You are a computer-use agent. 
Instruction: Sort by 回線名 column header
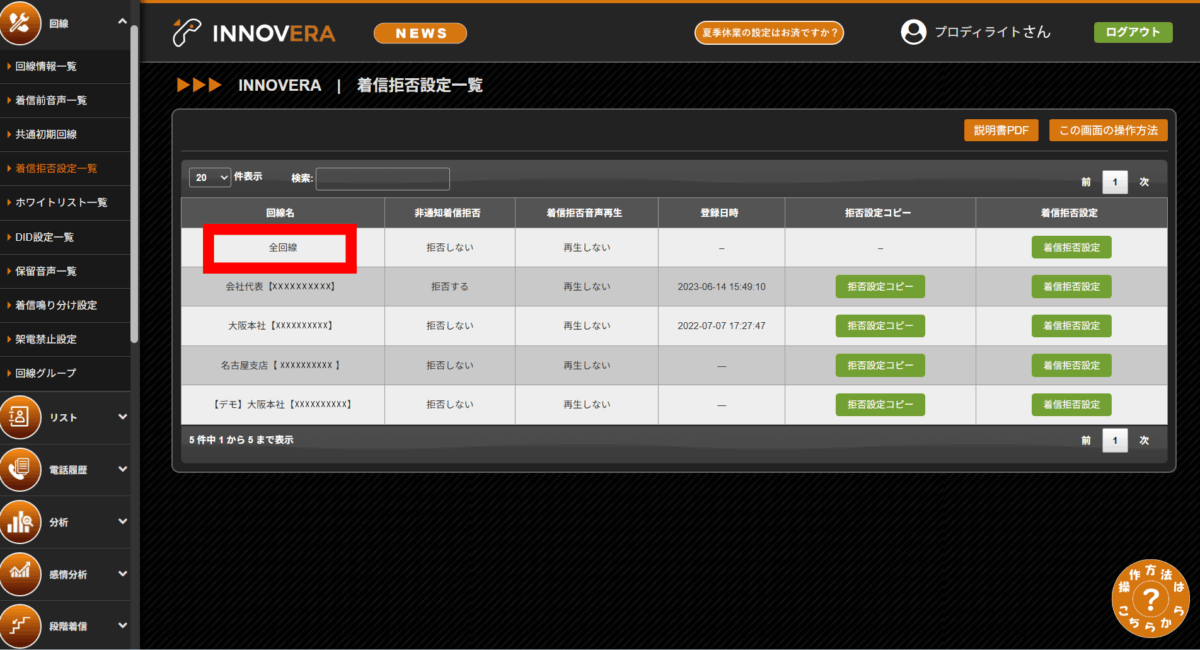(283, 213)
